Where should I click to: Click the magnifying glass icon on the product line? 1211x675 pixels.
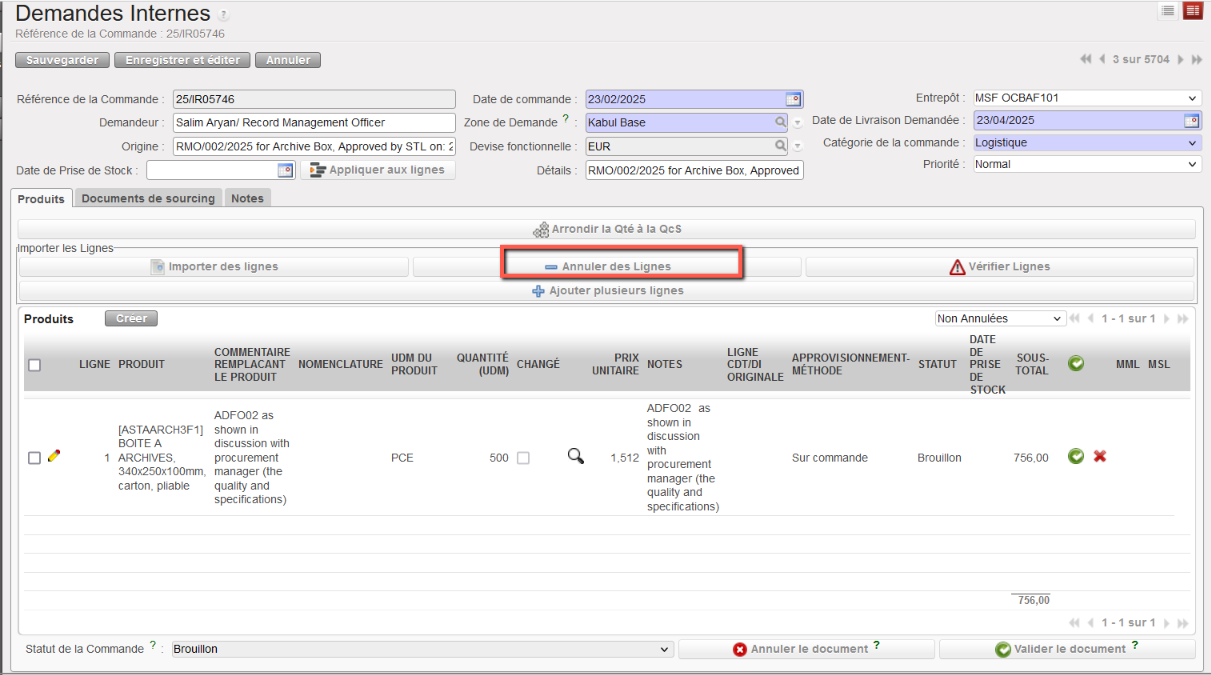click(575, 456)
